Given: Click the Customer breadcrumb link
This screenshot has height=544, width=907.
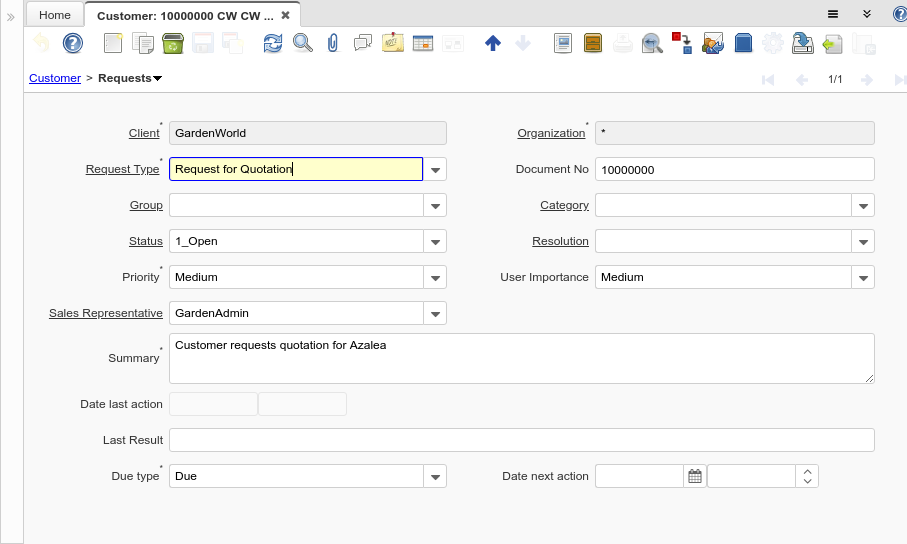Looking at the screenshot, I should click(55, 78).
